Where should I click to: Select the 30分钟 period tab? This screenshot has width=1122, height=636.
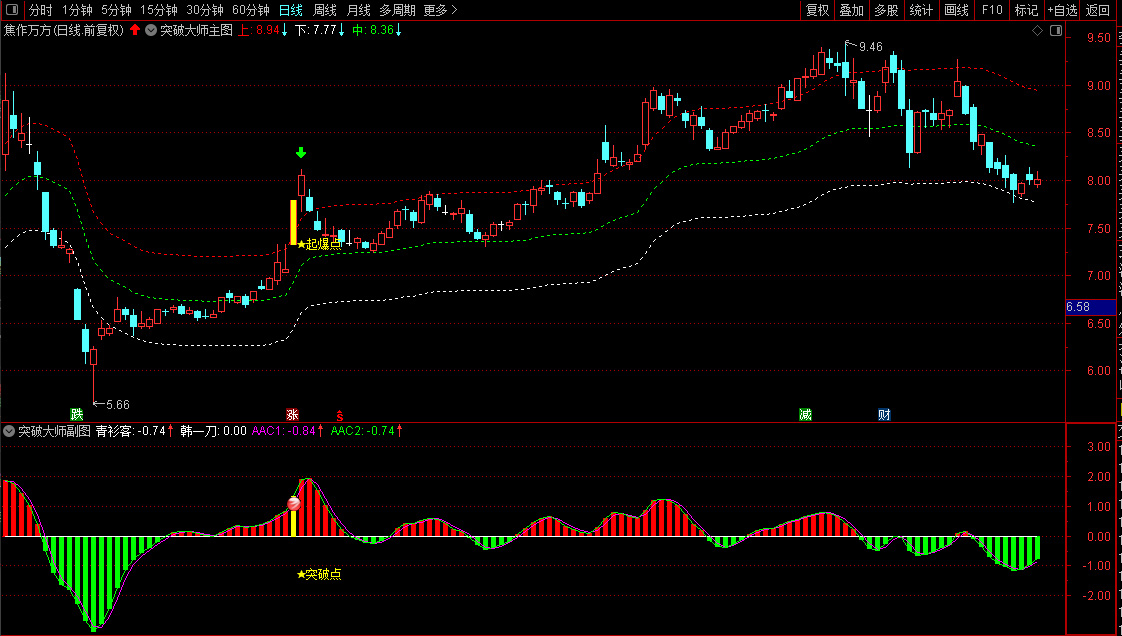point(205,10)
